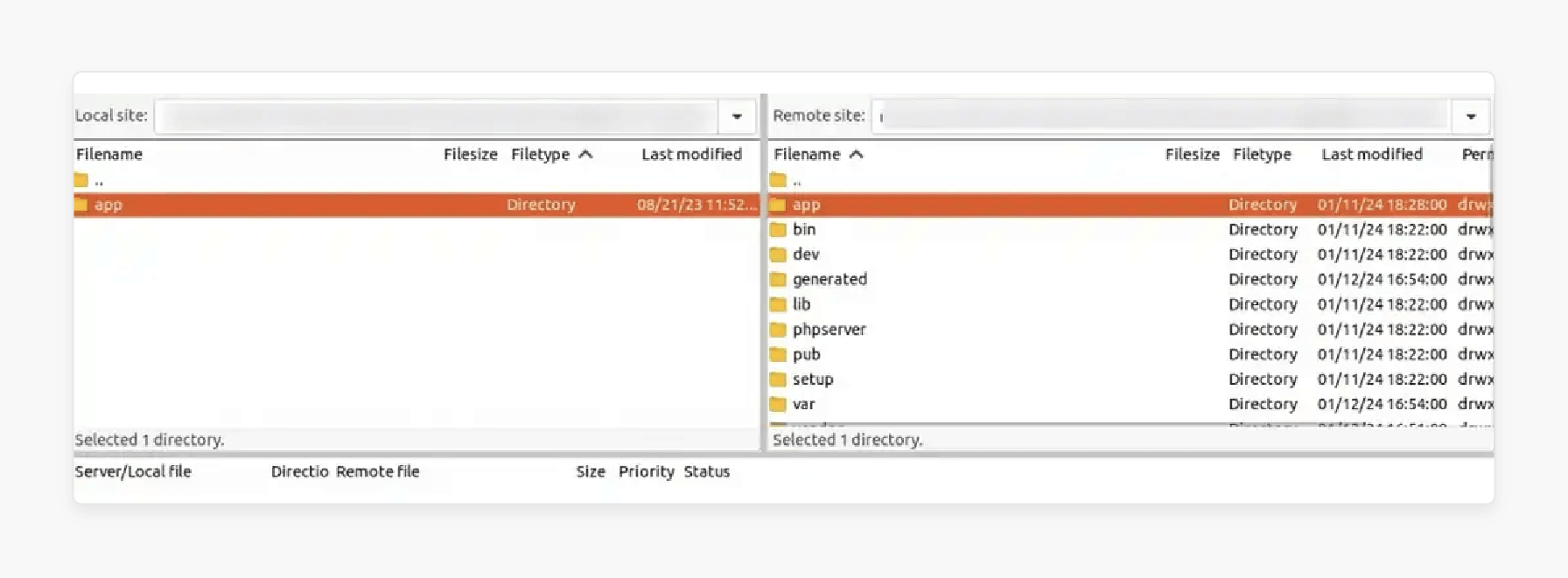Click the remote lib folder icon
Image resolution: width=1568 pixels, height=578 pixels.
[x=778, y=304]
